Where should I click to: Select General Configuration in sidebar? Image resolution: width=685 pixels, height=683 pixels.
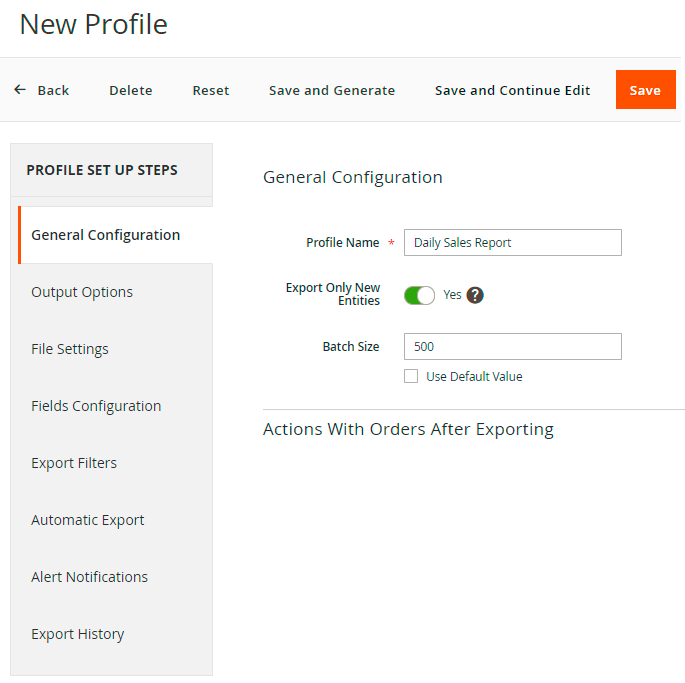[106, 235]
